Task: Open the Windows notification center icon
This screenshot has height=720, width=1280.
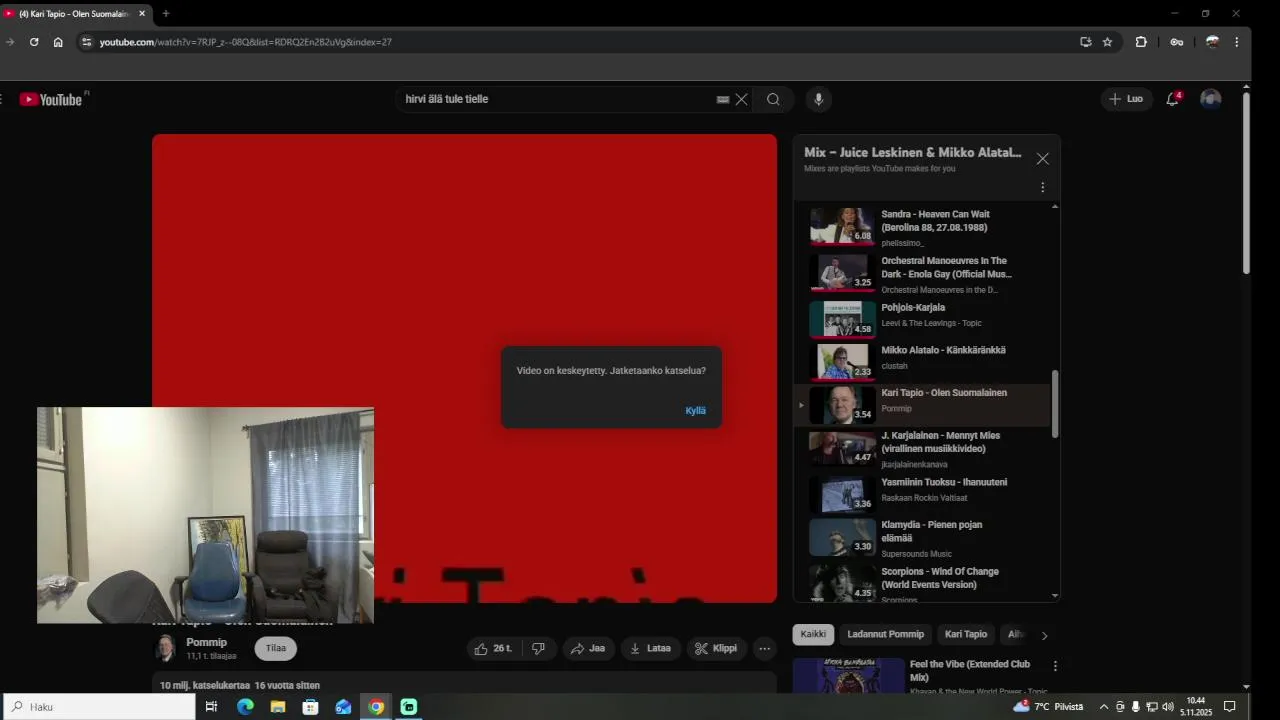Action: click(1230, 707)
